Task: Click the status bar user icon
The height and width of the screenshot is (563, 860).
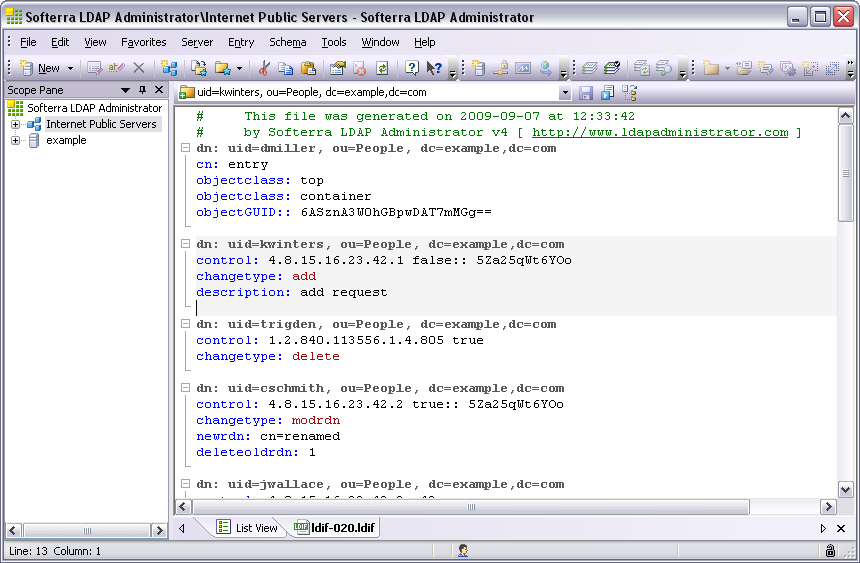Action: (x=463, y=550)
